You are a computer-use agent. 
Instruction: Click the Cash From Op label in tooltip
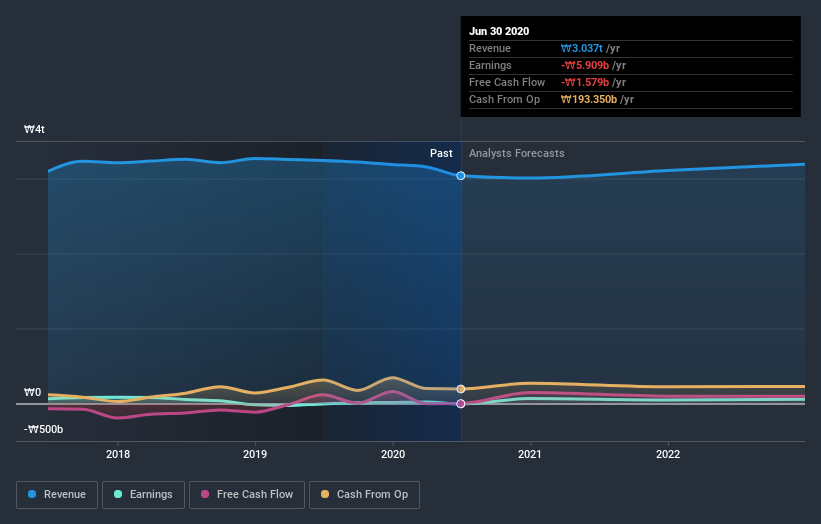[x=504, y=99]
